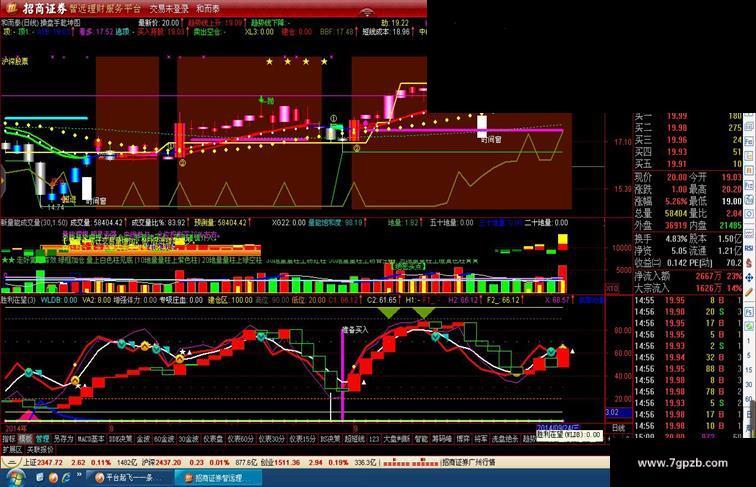The height and width of the screenshot is (487, 756).
Task: Click the Internet Explorer quick launch icon
Action: click(66, 478)
